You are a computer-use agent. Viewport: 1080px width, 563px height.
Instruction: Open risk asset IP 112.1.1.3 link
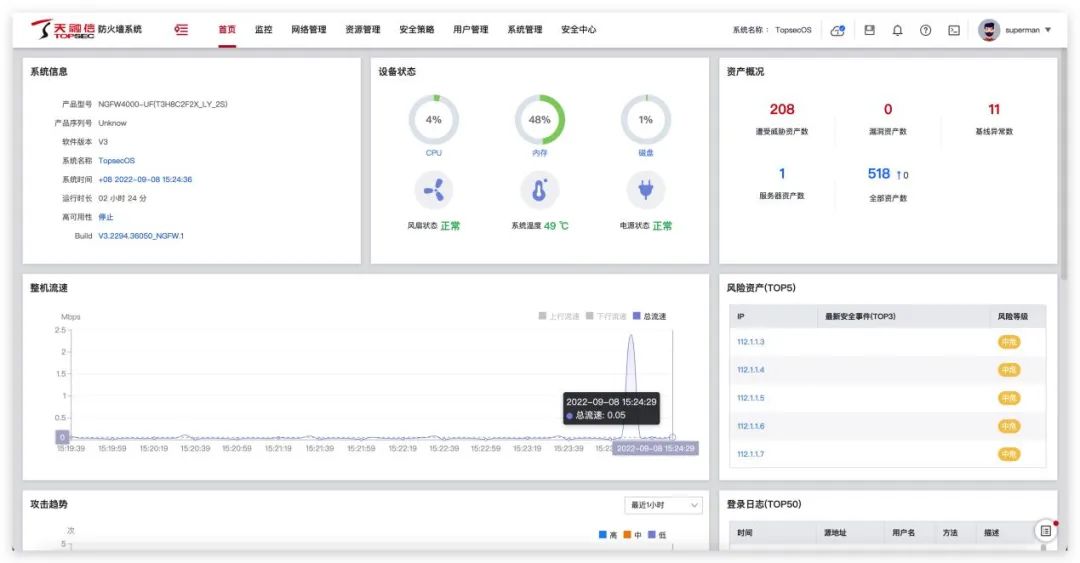(750, 342)
